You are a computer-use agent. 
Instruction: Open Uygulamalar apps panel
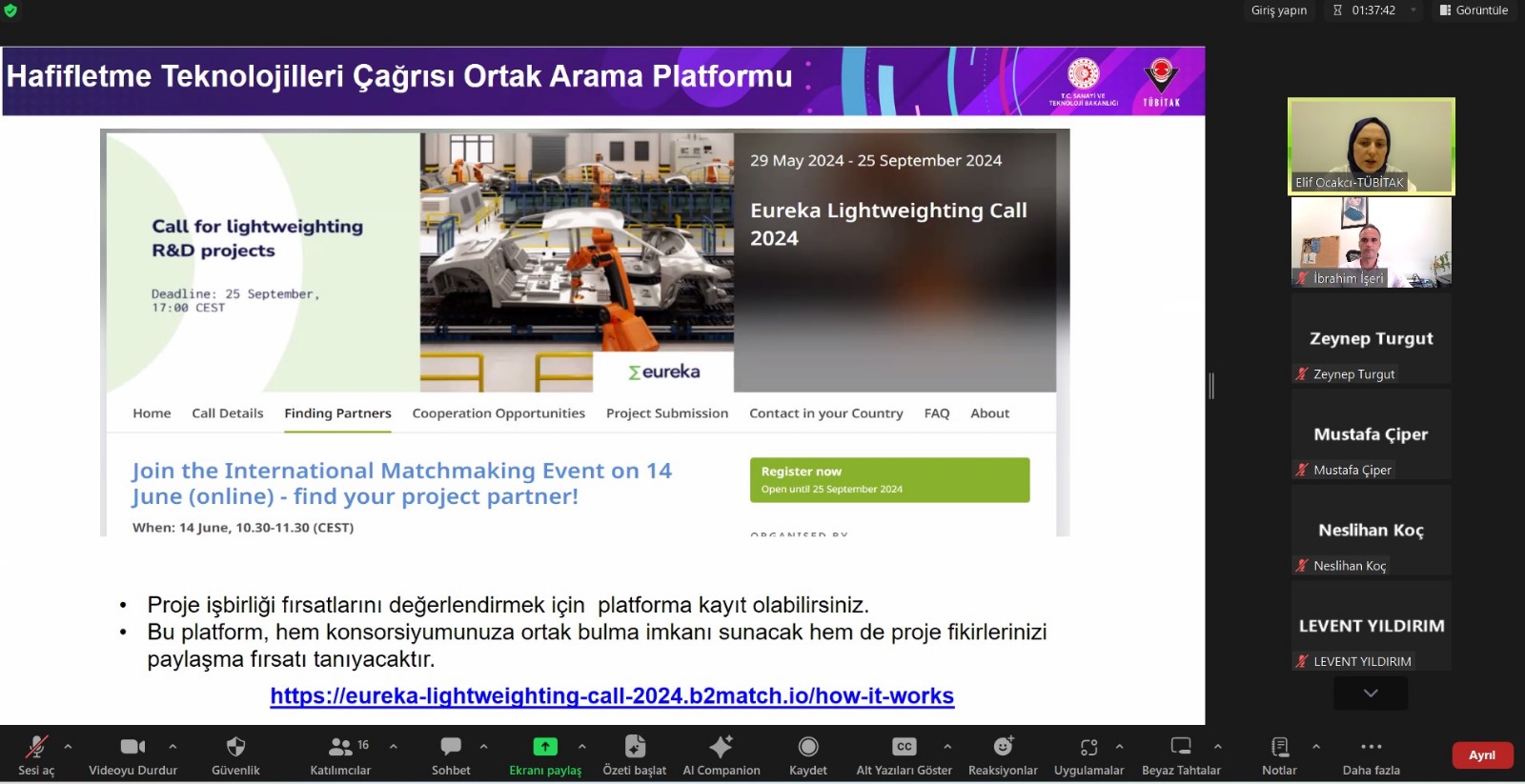coord(1089,755)
